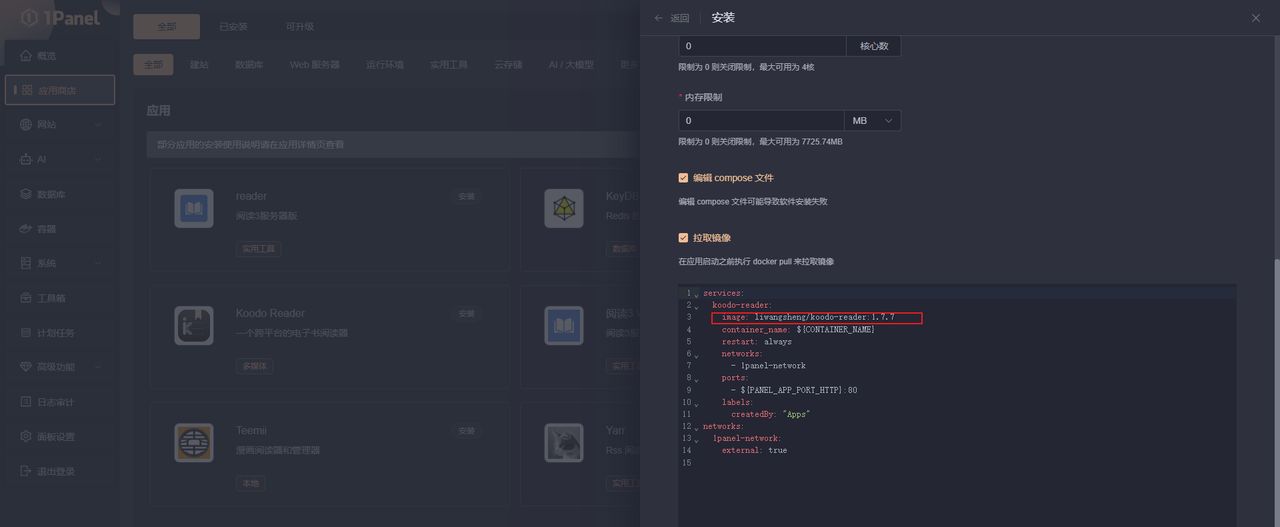Filter apps by 云存储 category

click(508, 65)
